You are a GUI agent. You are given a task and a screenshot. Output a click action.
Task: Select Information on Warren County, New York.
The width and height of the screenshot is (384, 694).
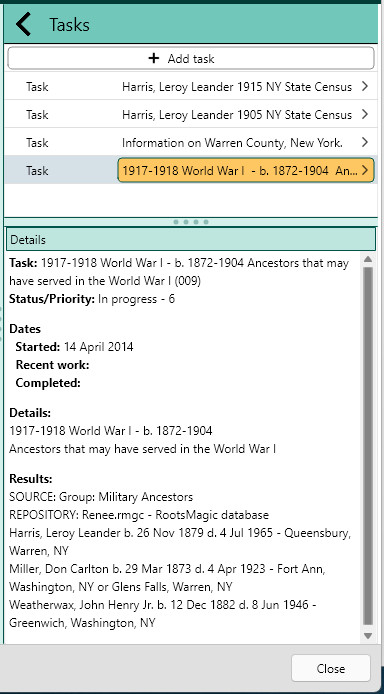pyautogui.click(x=232, y=143)
